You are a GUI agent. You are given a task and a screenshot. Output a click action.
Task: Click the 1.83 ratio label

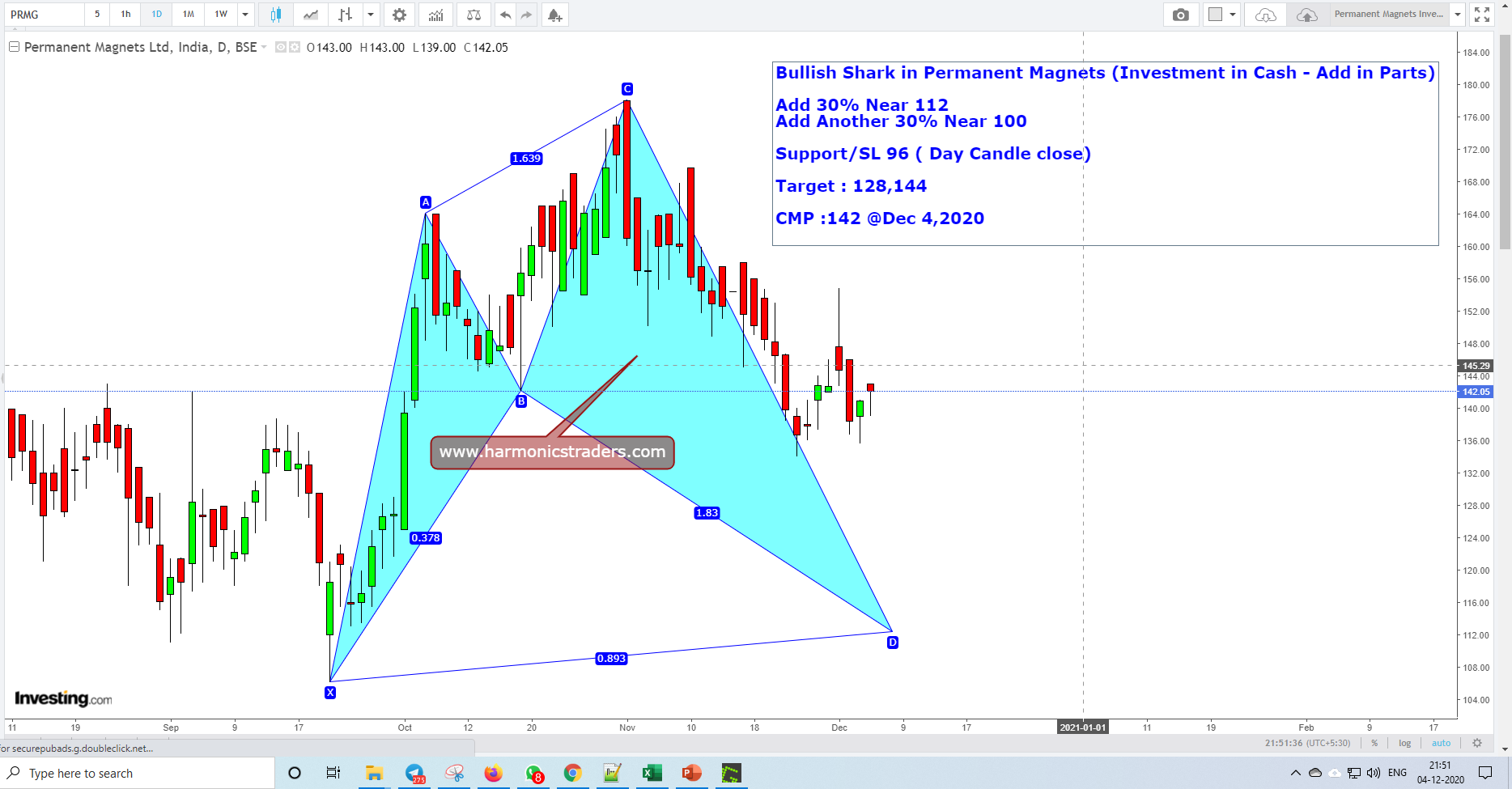point(707,513)
